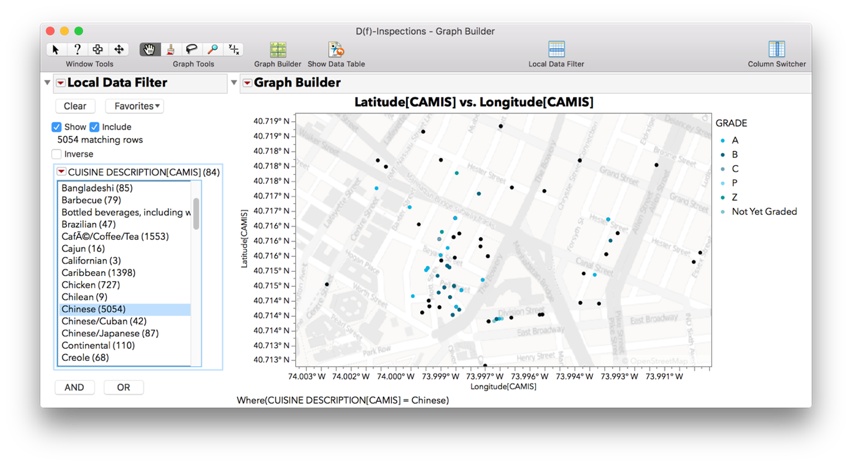This screenshot has width=852, height=465.
Task: Select the magnifier zoom tool
Action: pyautogui.click(x=213, y=49)
